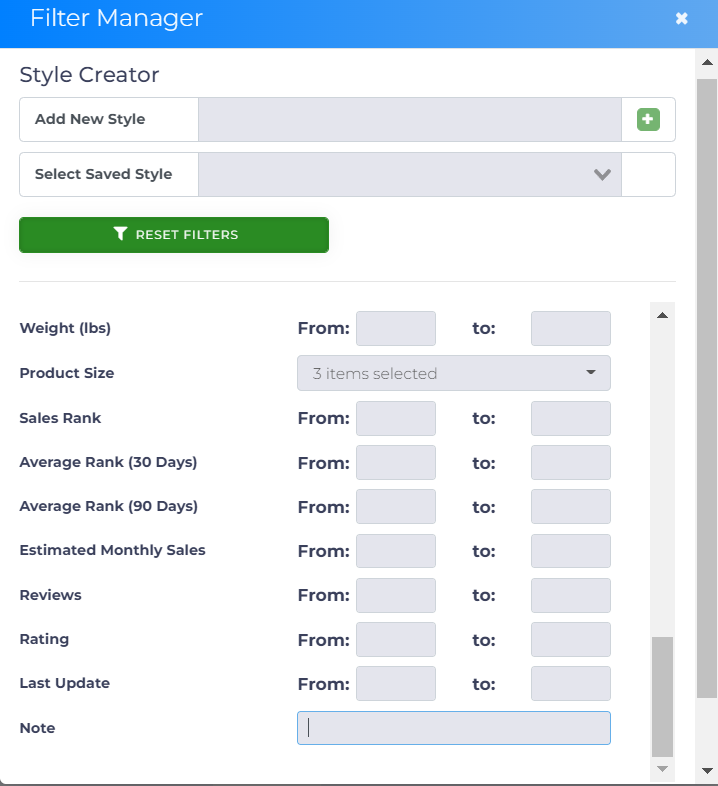Viewport: 718px width, 786px height.
Task: Click the Weight From input field
Action: [x=396, y=328]
